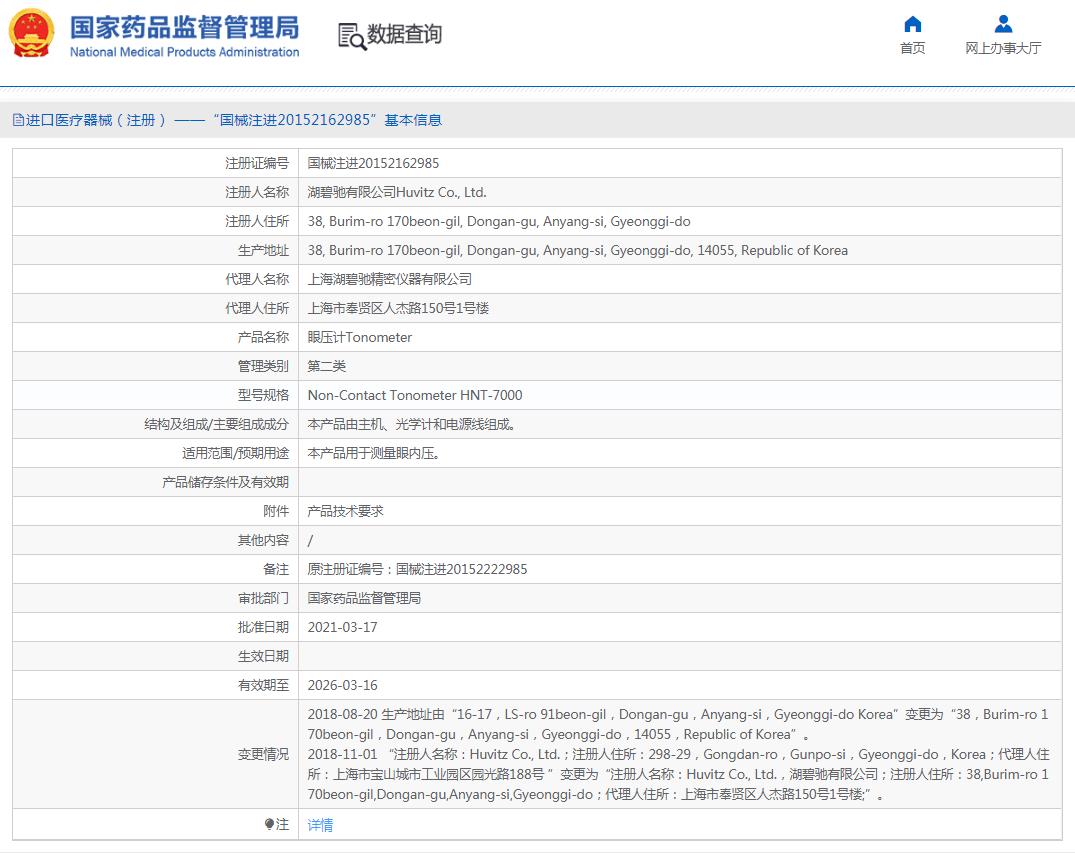Click the 2018-08-20 change record entry
This screenshot has height=853, width=1075.
[x=677, y=724]
